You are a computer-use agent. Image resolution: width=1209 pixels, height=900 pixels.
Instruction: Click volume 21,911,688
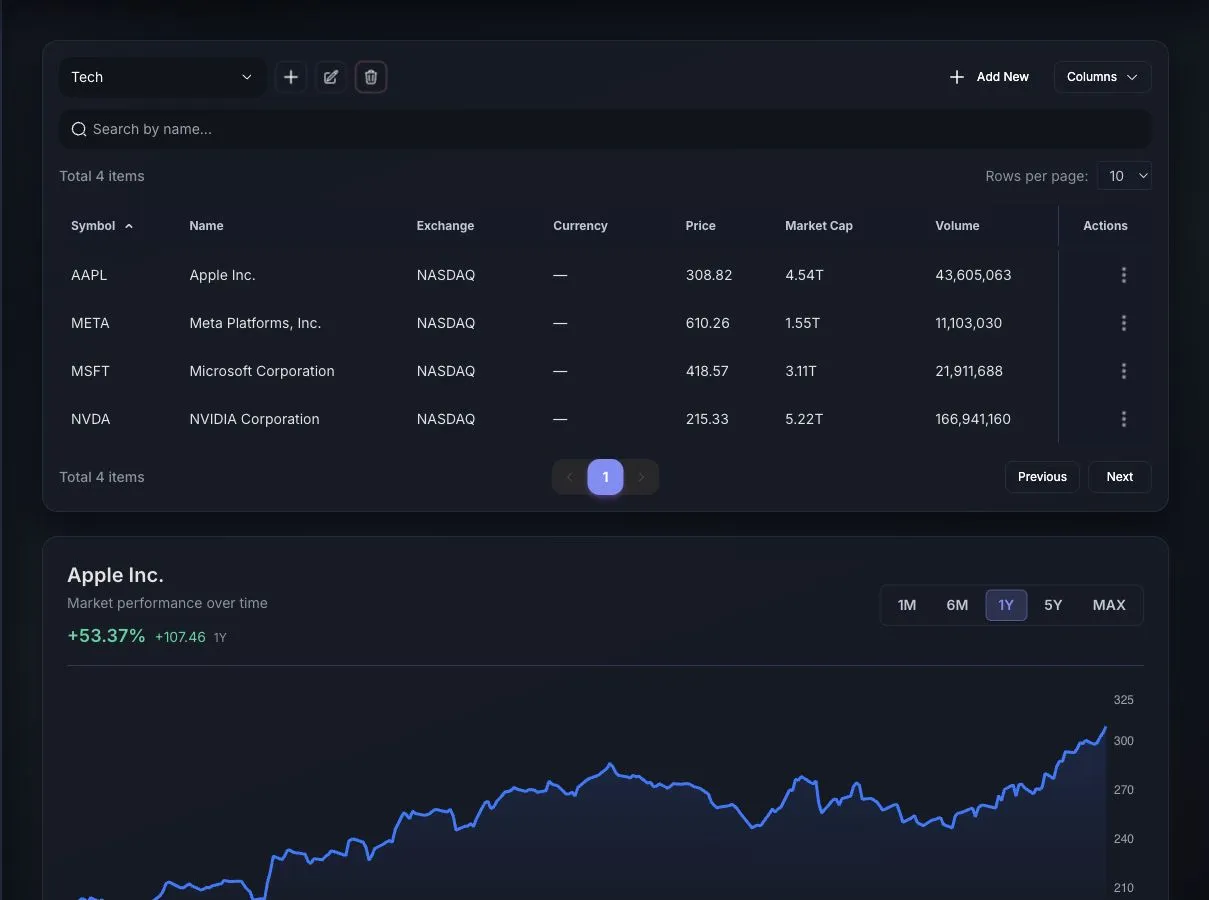(x=969, y=371)
